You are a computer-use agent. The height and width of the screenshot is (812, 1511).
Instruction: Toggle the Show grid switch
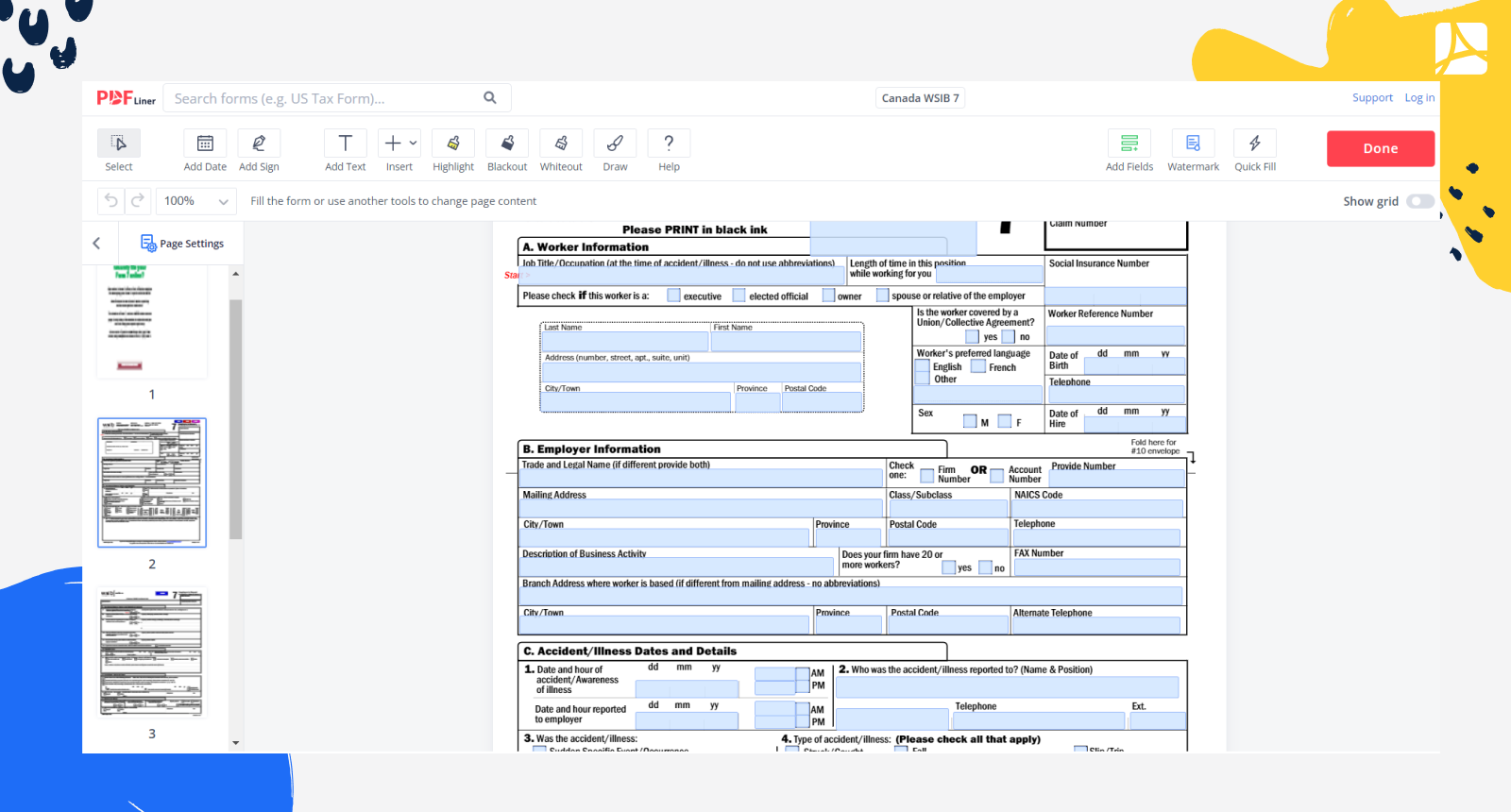click(x=1419, y=201)
